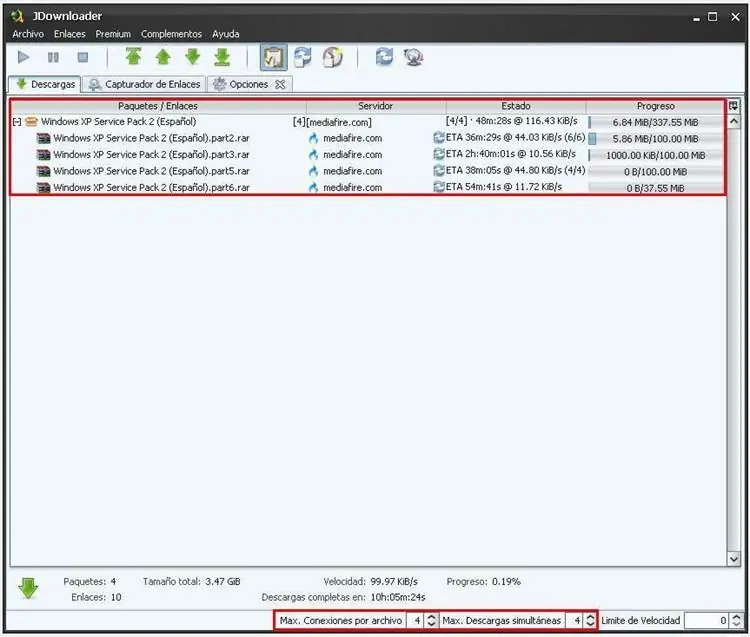Start downloads with the play button
The height and width of the screenshot is (637, 750).
point(23,57)
